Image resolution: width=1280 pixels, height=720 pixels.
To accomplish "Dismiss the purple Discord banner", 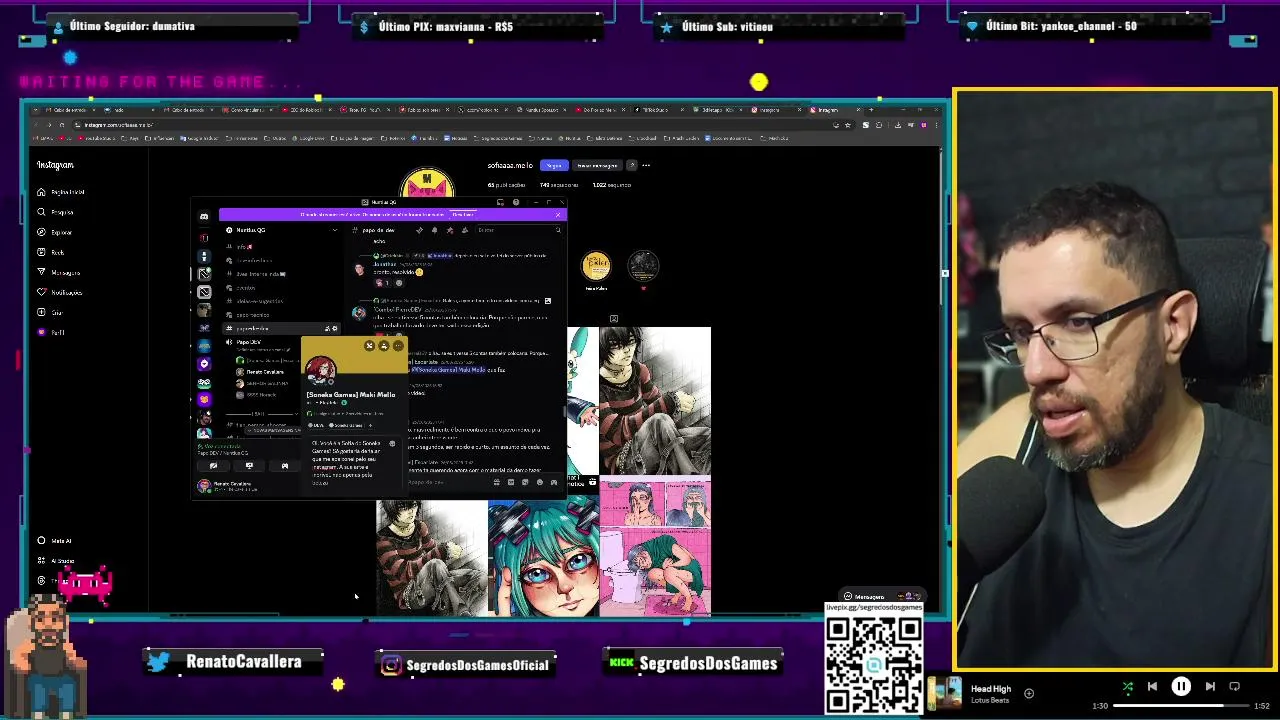I will [558, 214].
